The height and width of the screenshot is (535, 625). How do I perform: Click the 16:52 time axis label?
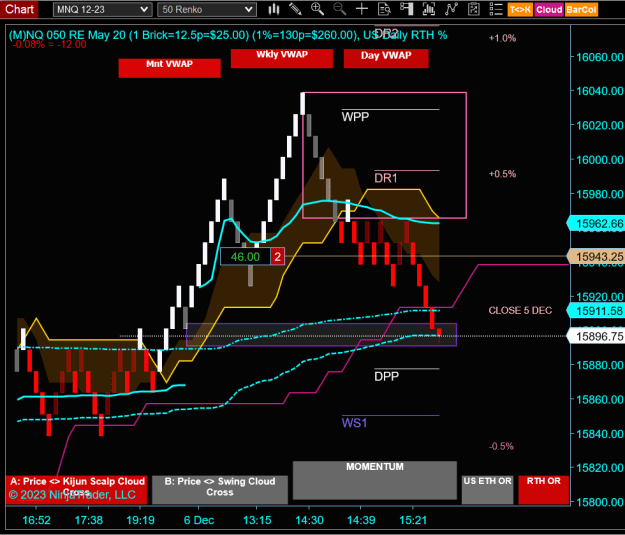tap(36, 520)
